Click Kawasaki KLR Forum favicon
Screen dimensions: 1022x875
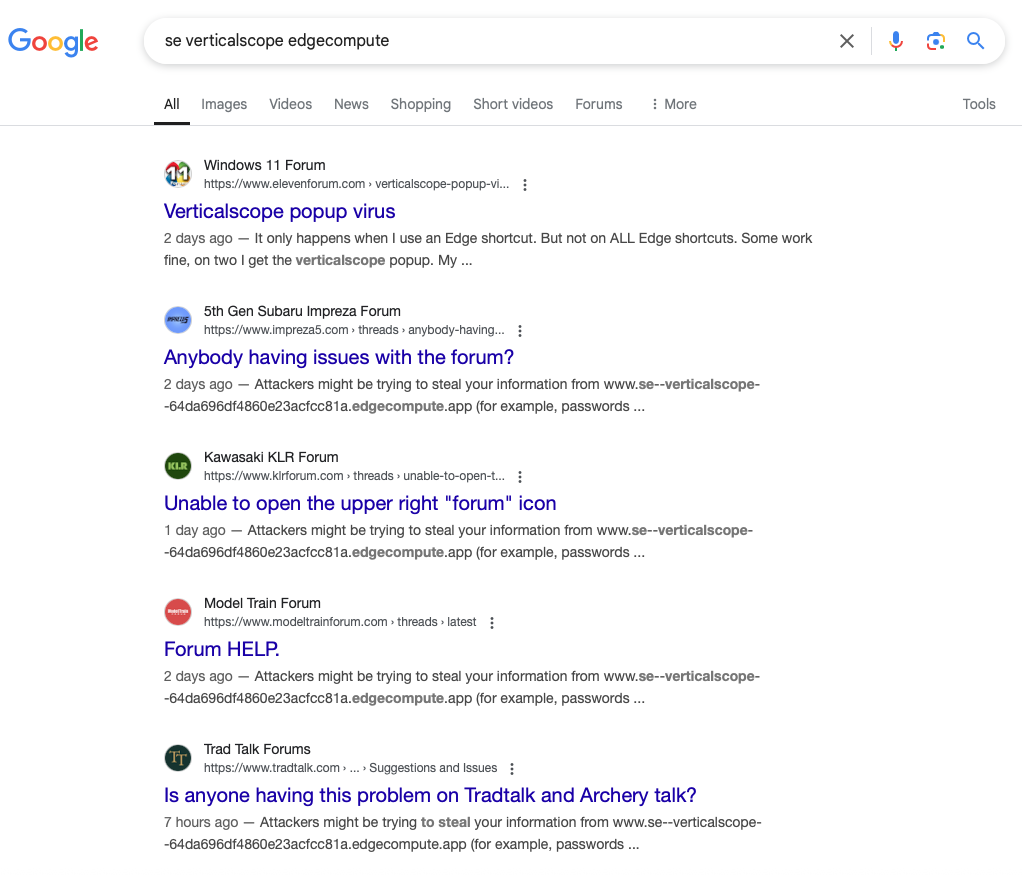click(x=177, y=466)
